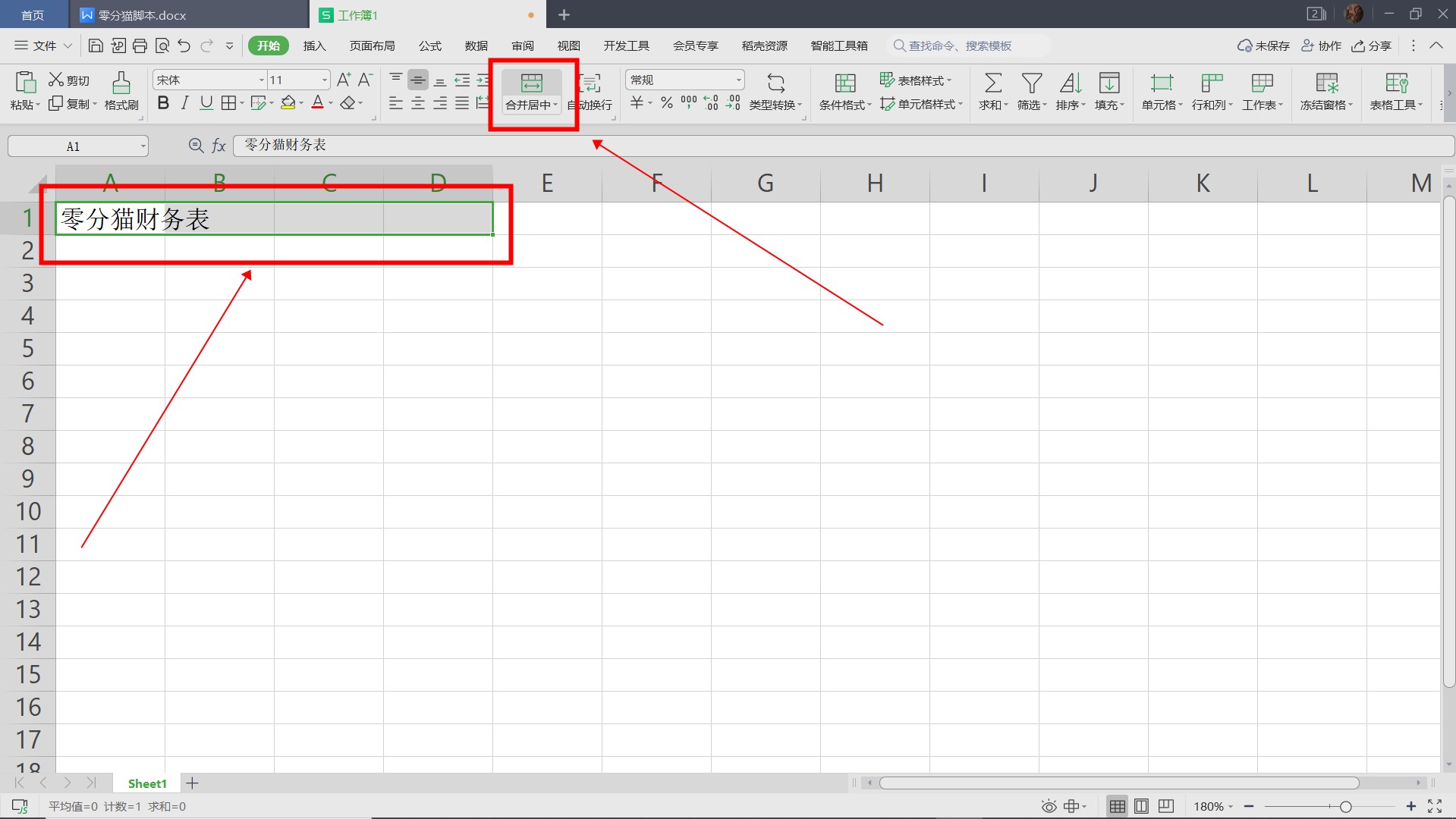
Task: Click the Merge and Center (合并居中) icon
Action: pyautogui.click(x=531, y=83)
